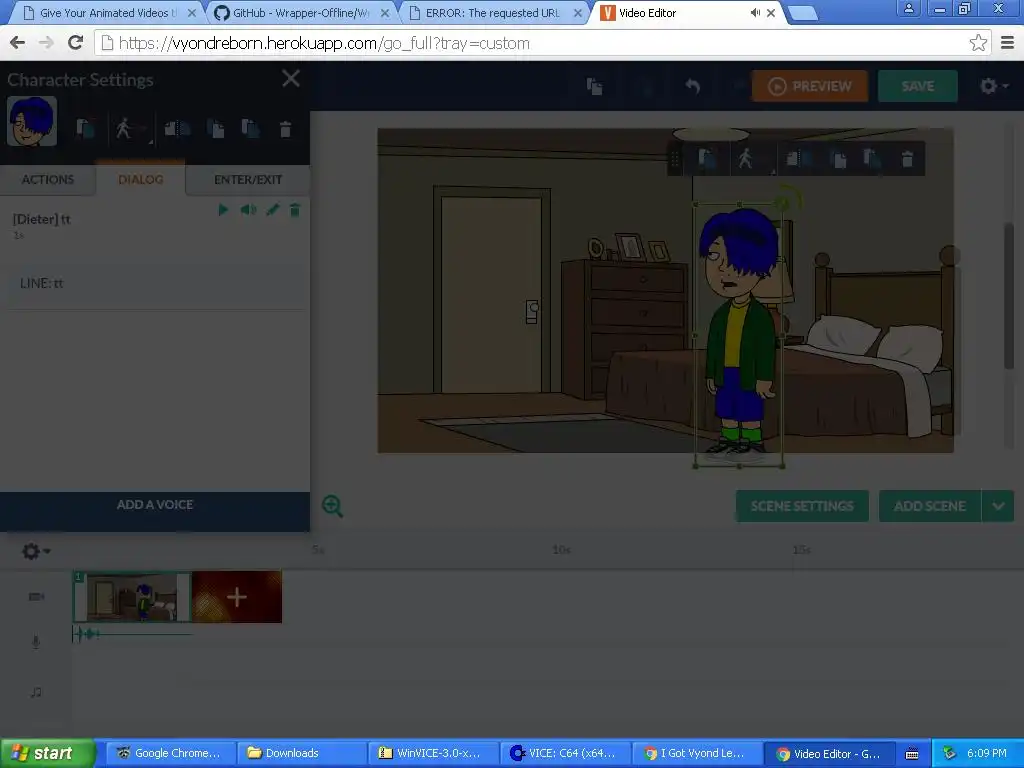Click flip icon on the stage floating toolbar
1024x768 pixels.
[798, 159]
